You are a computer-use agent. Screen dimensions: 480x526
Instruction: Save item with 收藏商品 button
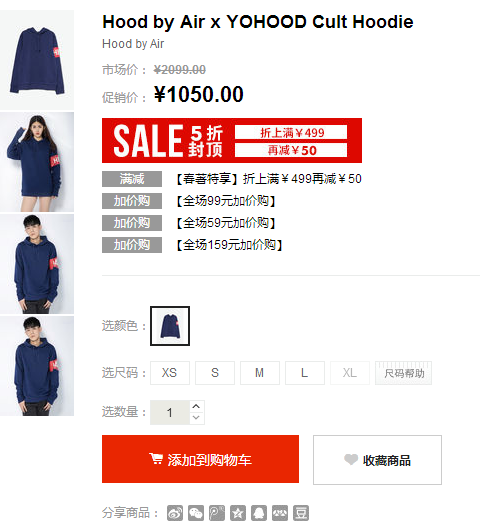pyautogui.click(x=377, y=460)
